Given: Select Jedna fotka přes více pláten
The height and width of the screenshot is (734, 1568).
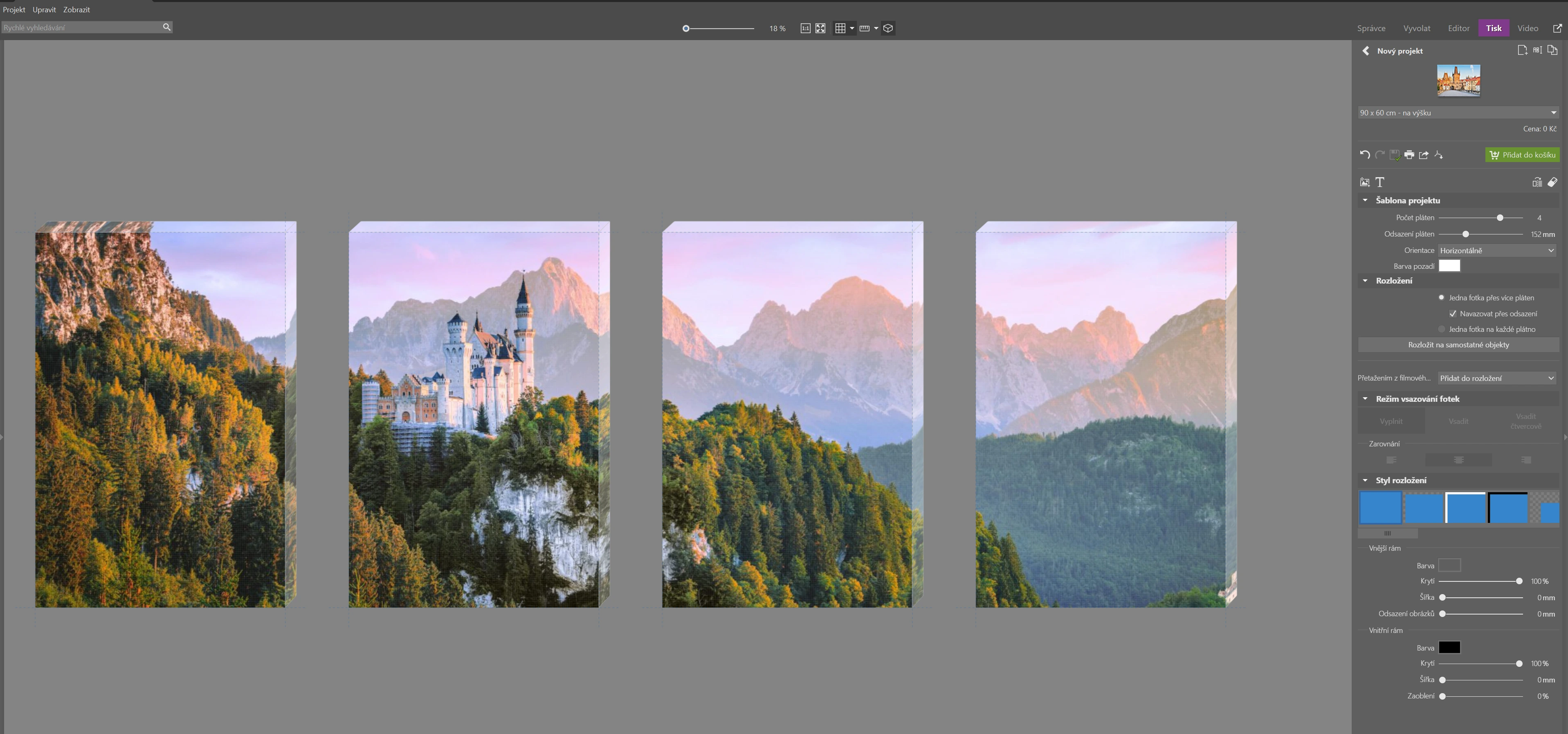Looking at the screenshot, I should click(1441, 297).
